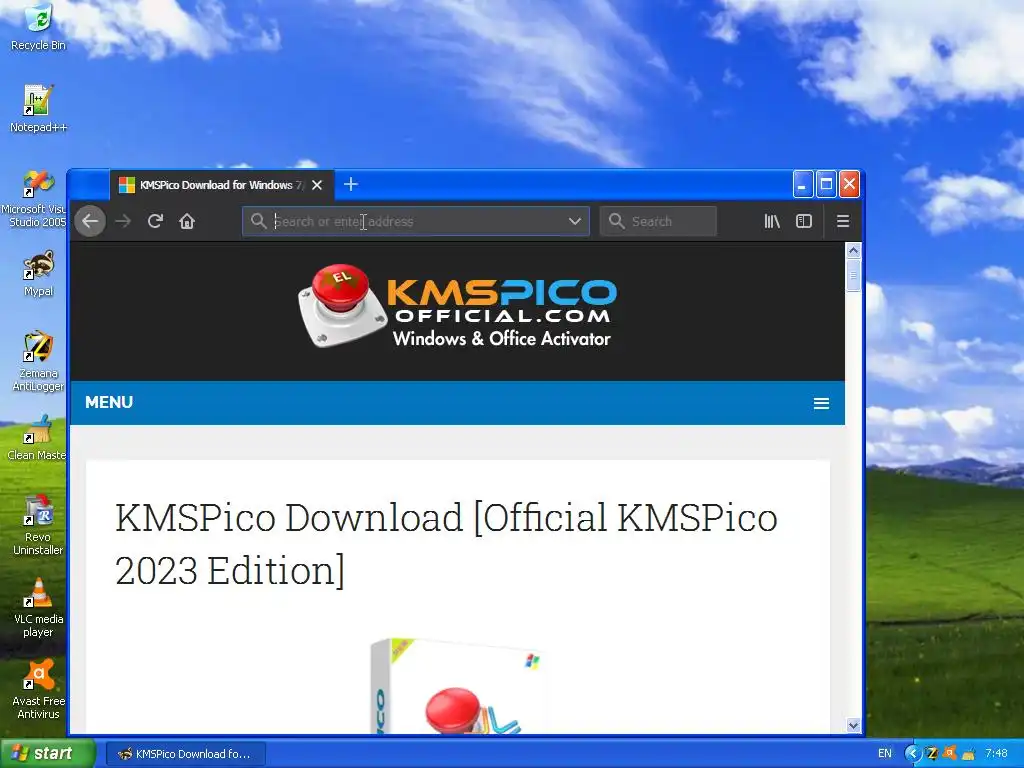
Task: Expand the address bar history dropdown
Action: pyautogui.click(x=575, y=221)
